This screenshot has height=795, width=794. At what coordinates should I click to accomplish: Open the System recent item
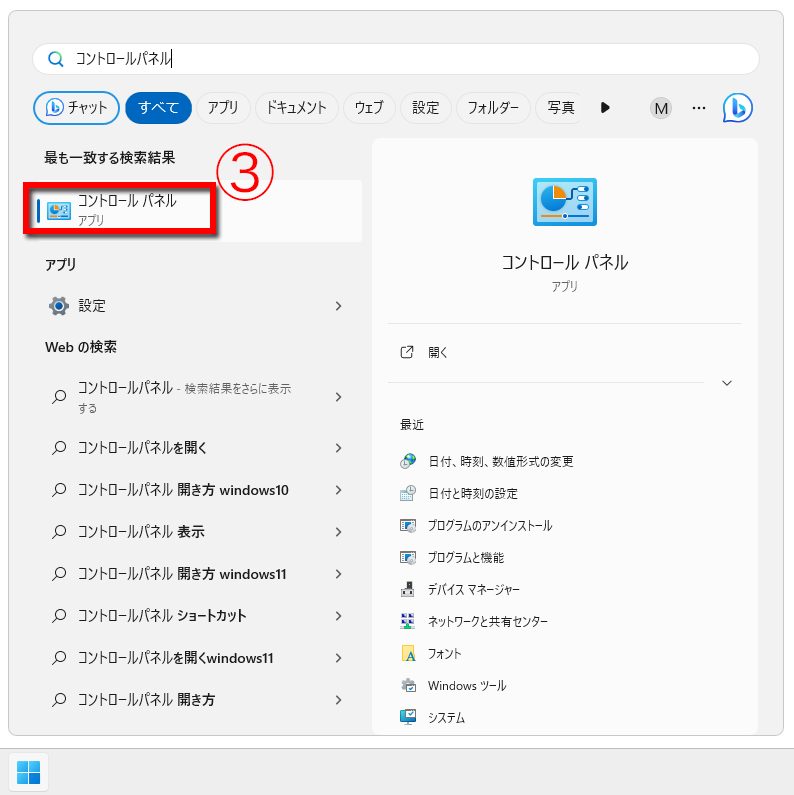[446, 718]
